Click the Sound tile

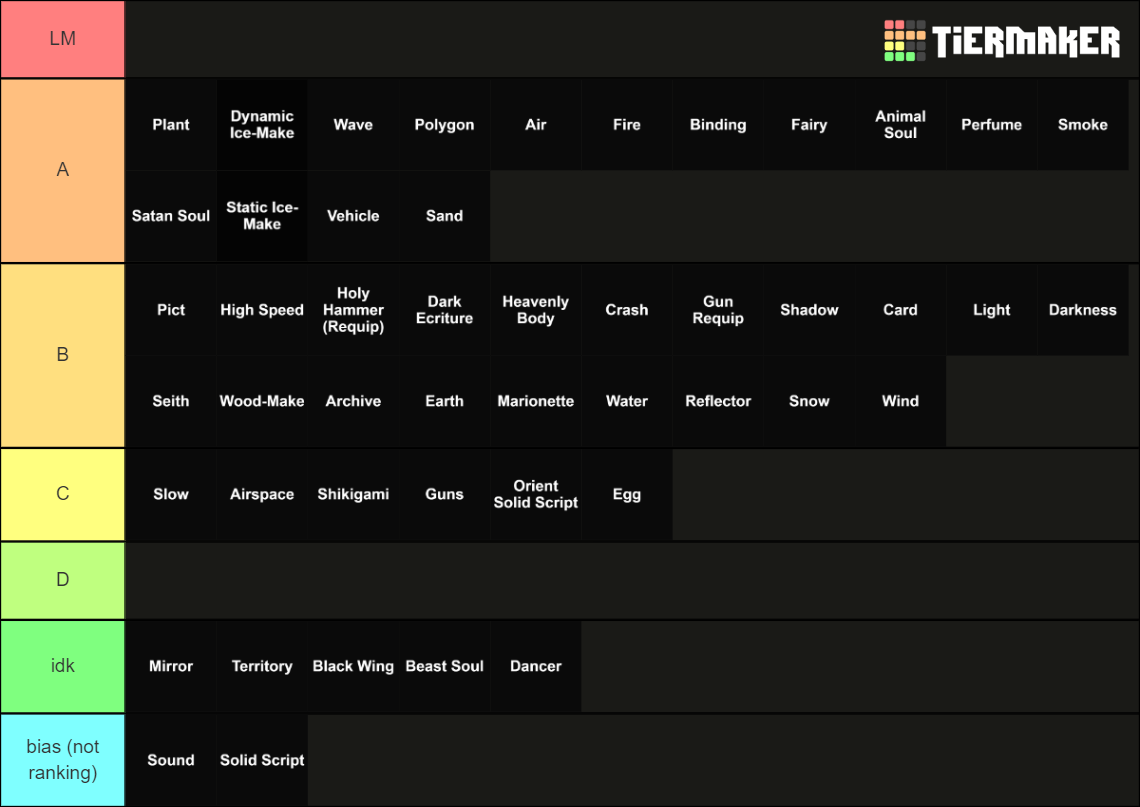coord(171,760)
